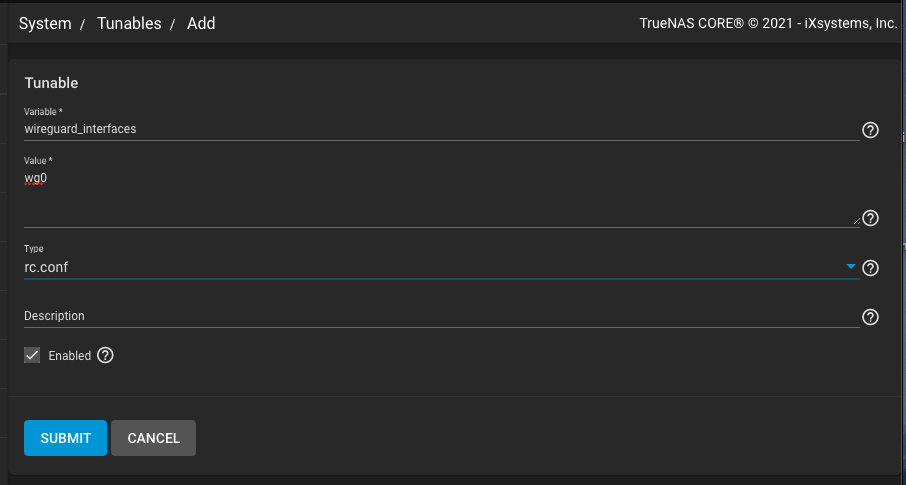Toggle the Enabled checkbox
The width and height of the screenshot is (906, 485).
(x=33, y=355)
